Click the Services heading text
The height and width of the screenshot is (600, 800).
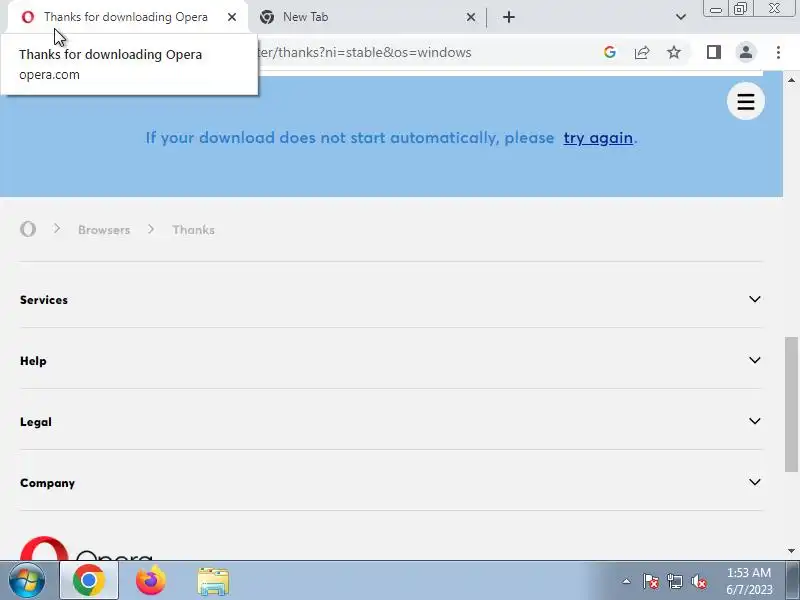44,300
